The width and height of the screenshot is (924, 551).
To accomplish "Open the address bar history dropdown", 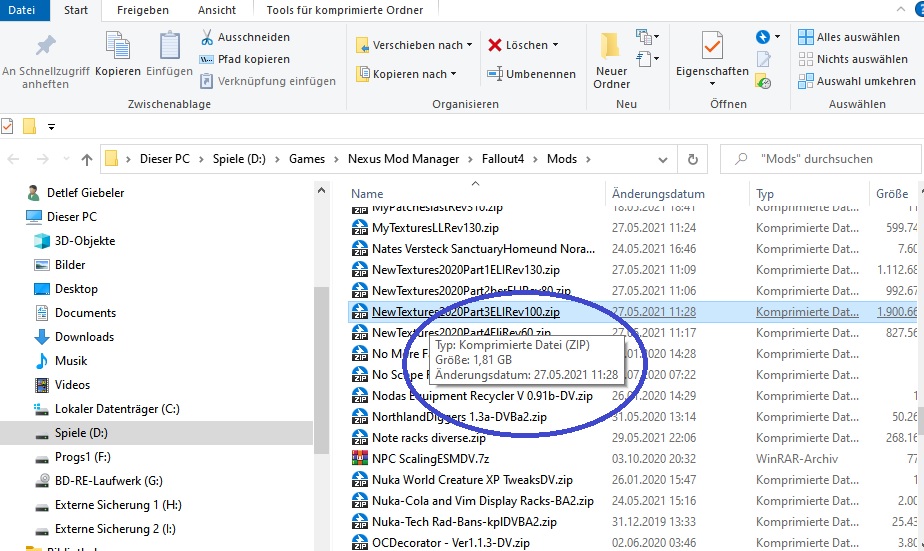I will (x=665, y=159).
